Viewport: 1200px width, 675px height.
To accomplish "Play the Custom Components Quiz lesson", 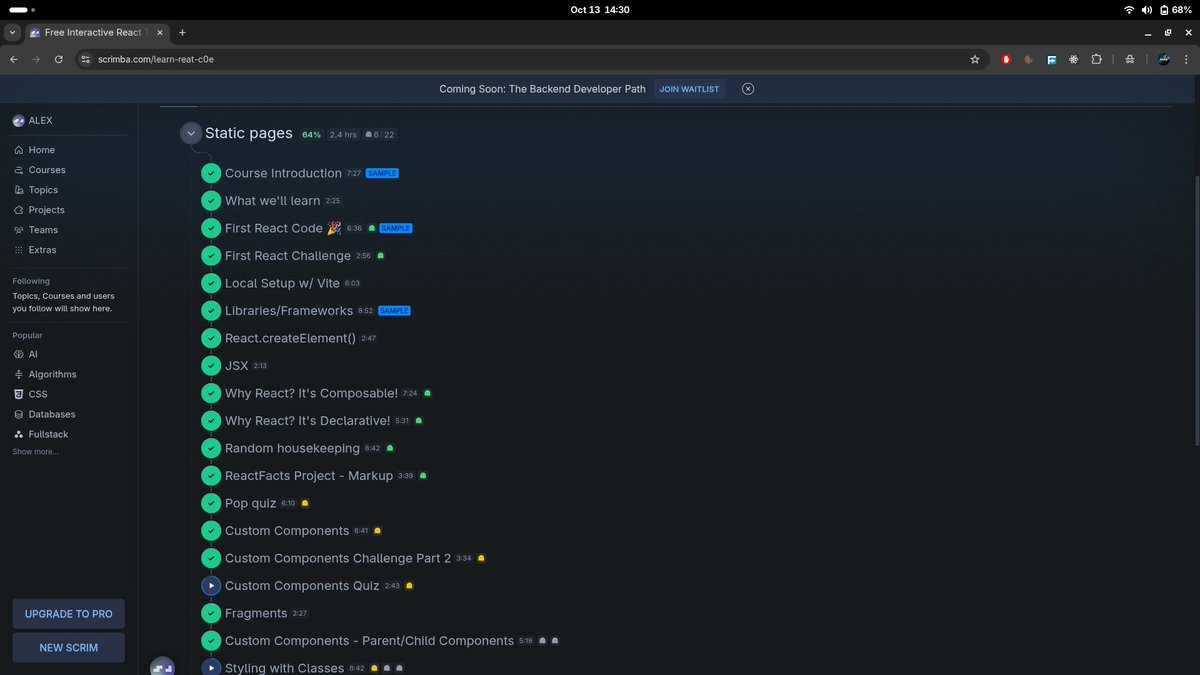I will [x=210, y=586].
